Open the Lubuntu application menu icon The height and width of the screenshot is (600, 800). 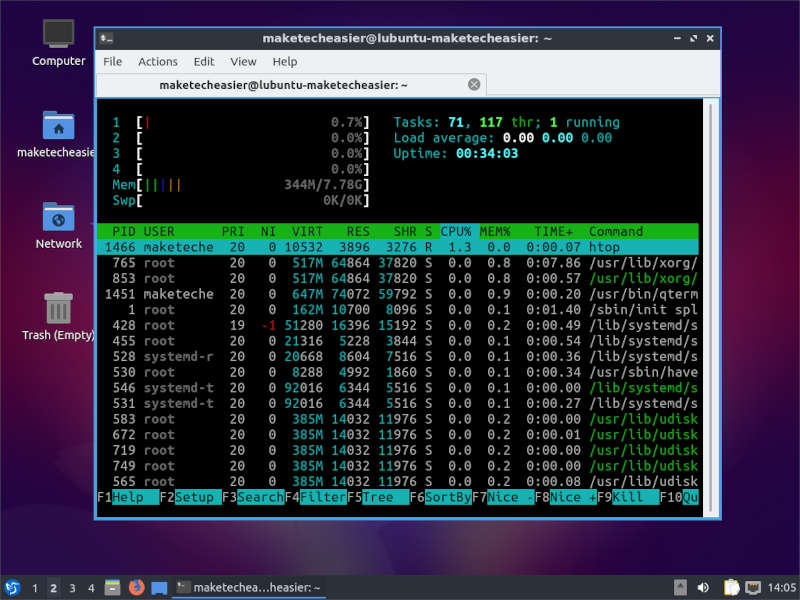[11, 587]
